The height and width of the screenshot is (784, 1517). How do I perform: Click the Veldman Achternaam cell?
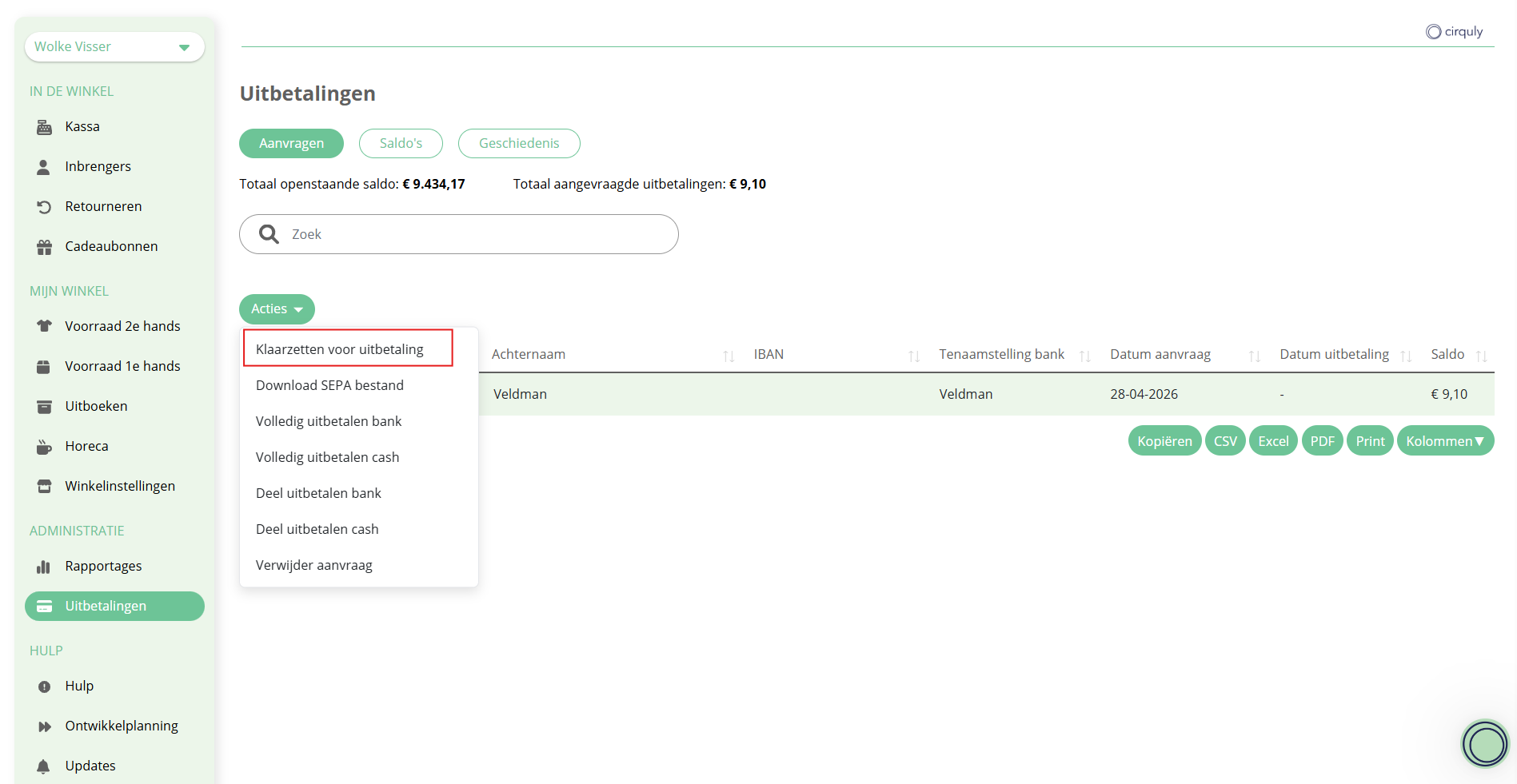520,394
